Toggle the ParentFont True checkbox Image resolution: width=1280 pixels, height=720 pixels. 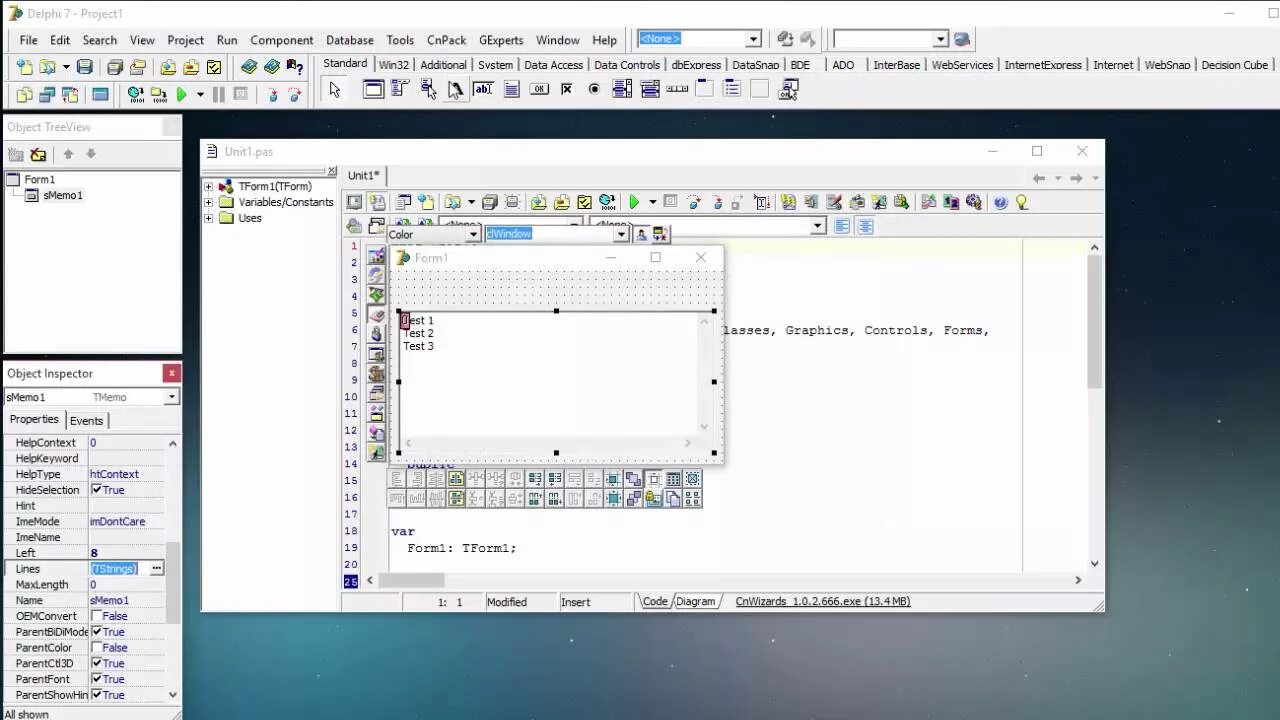97,679
